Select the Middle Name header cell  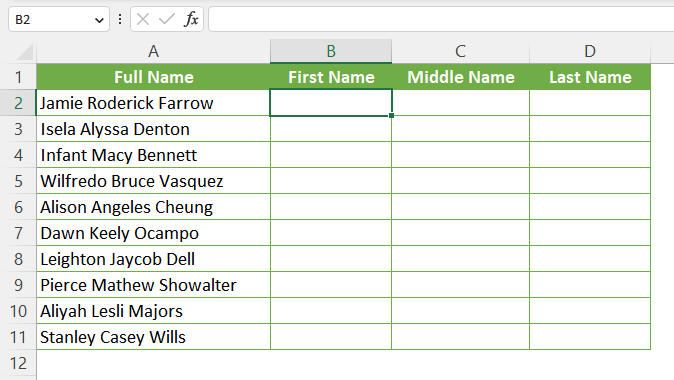[460, 77]
